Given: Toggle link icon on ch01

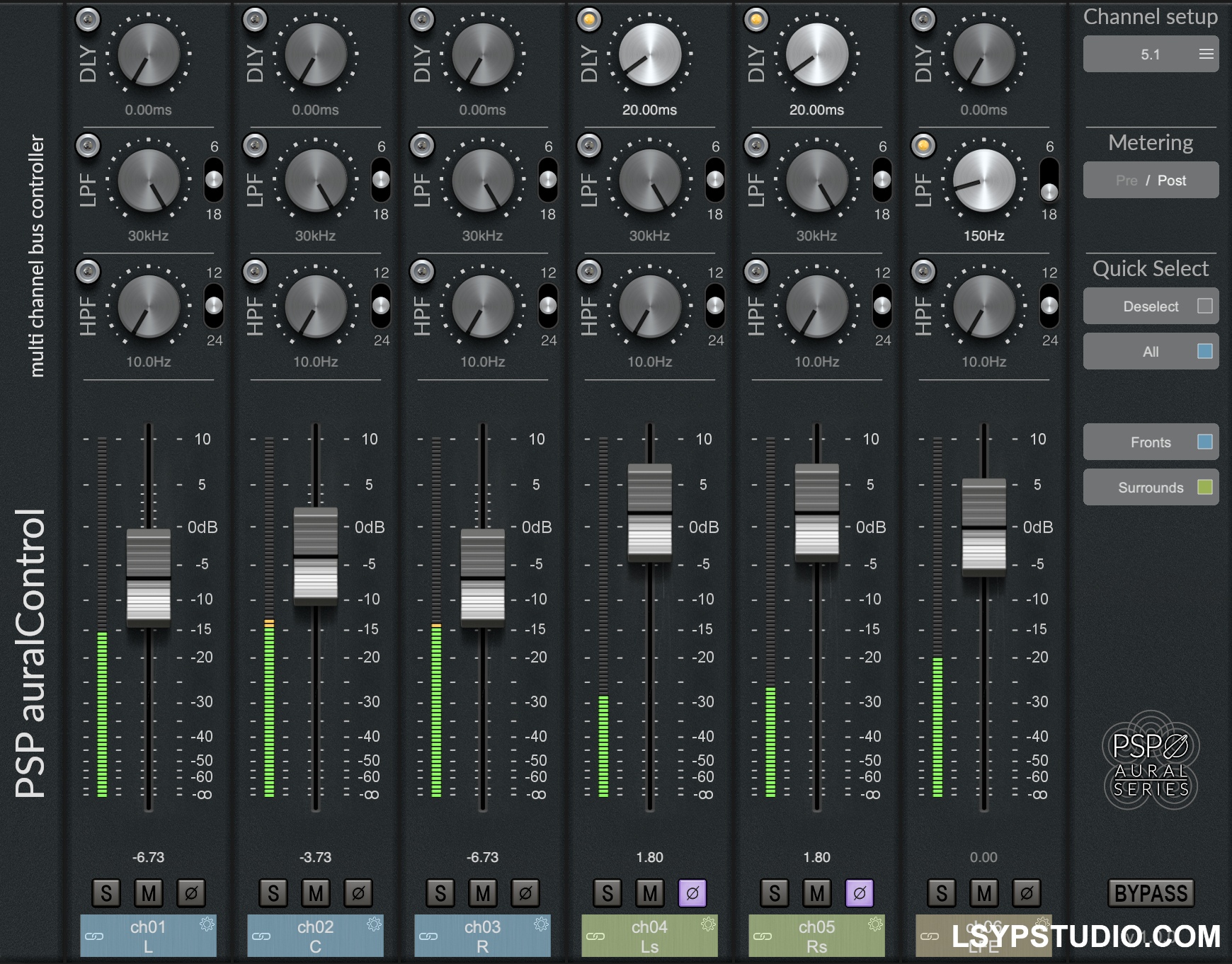Looking at the screenshot, I should tap(94, 936).
